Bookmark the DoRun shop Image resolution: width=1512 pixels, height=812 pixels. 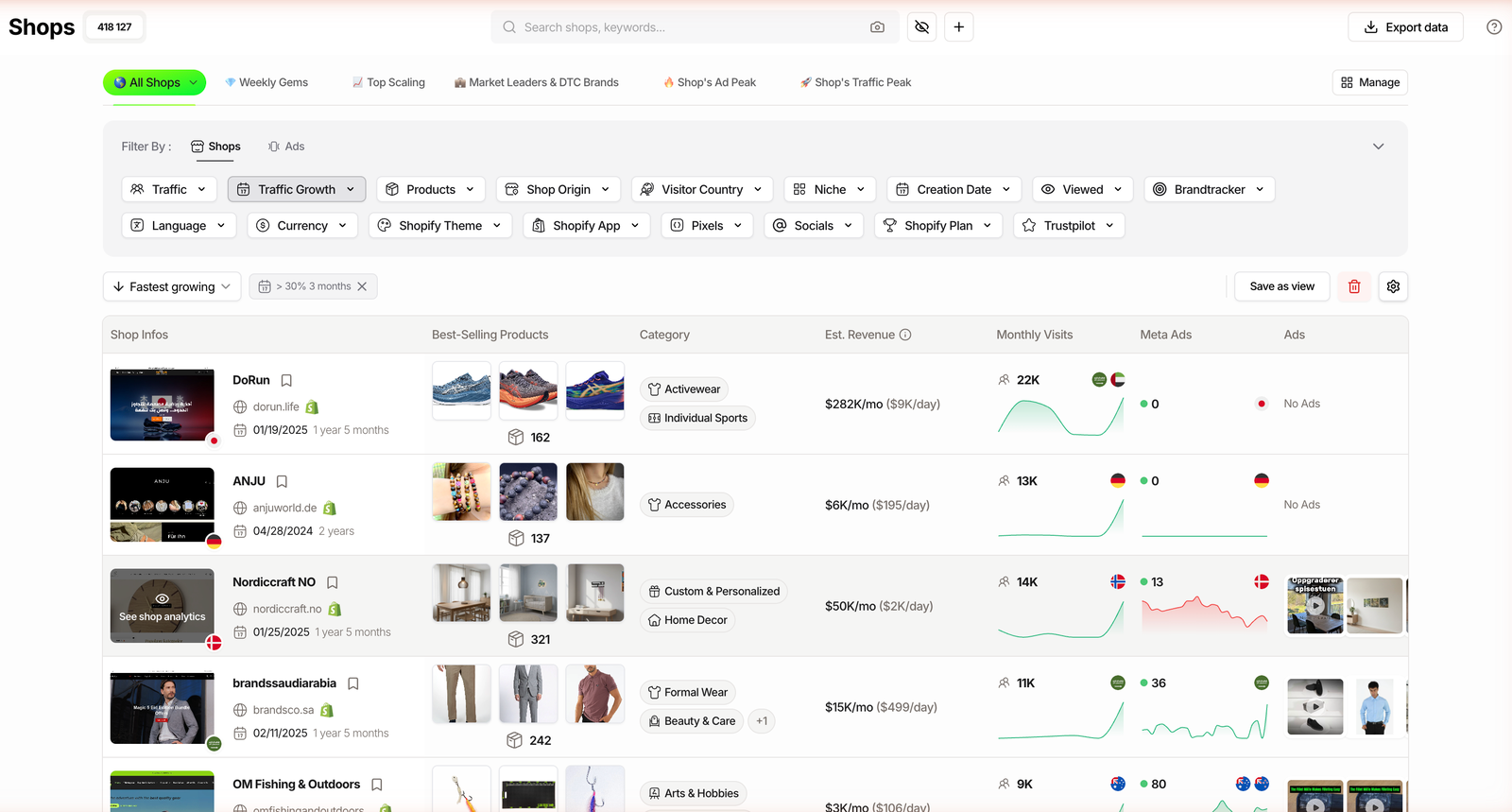(286, 380)
